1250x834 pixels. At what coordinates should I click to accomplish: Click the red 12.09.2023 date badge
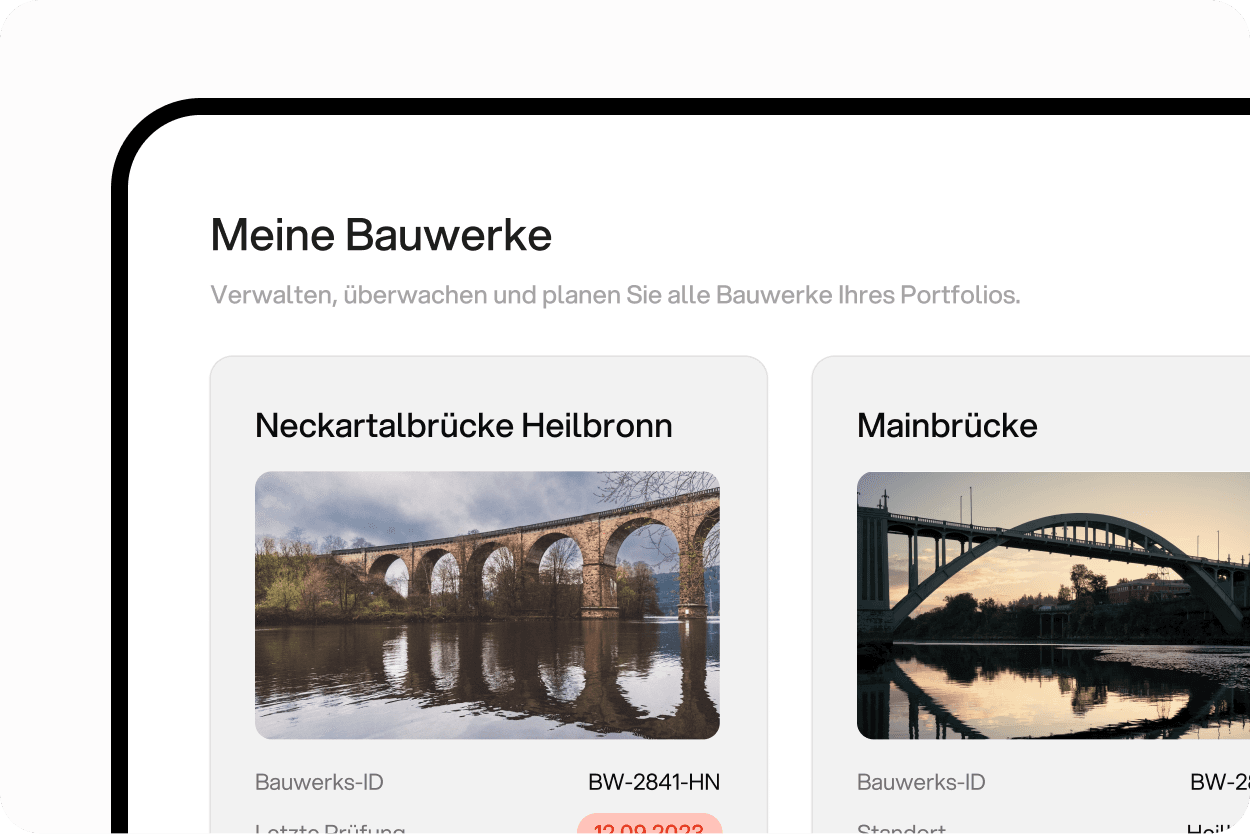click(x=649, y=826)
